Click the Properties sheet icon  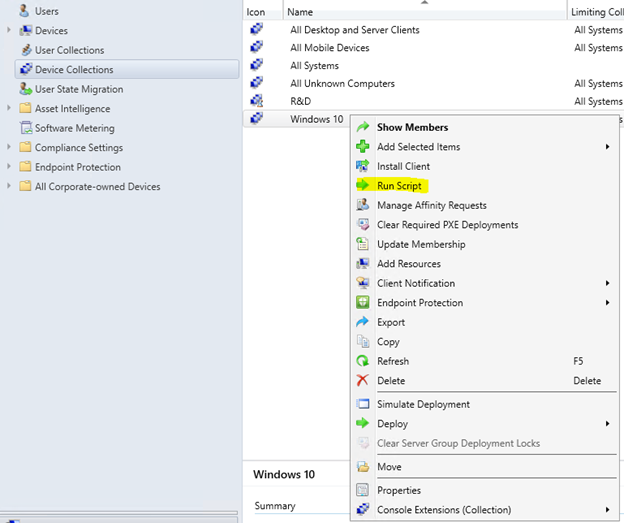coord(363,490)
